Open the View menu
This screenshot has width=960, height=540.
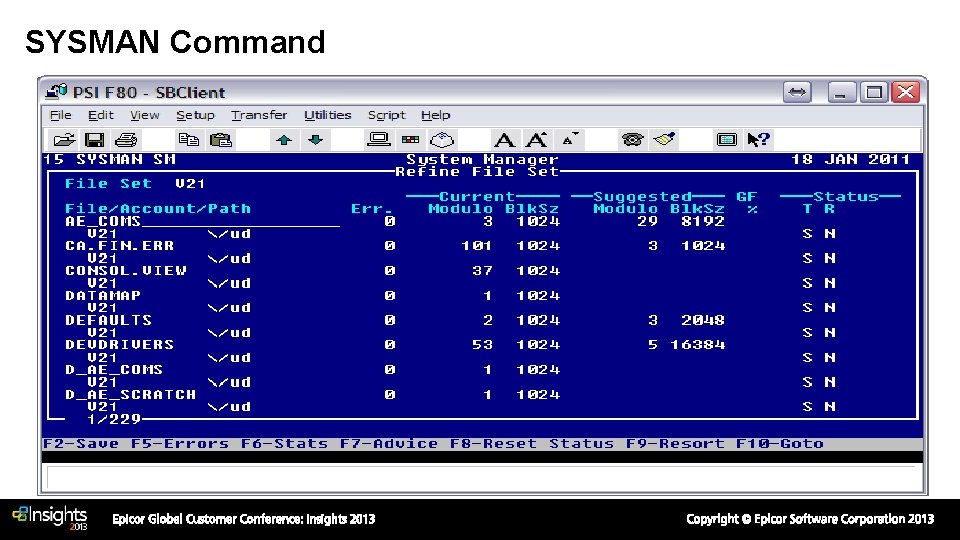[x=144, y=115]
